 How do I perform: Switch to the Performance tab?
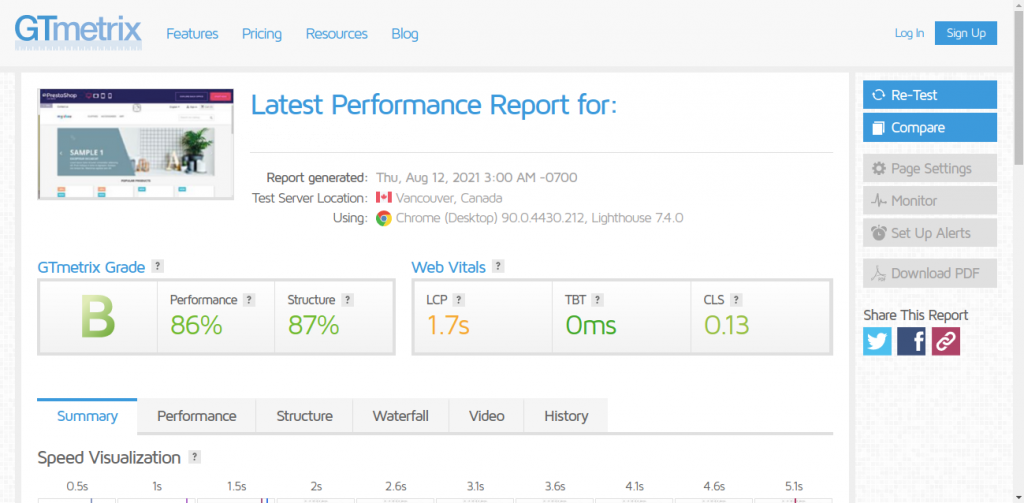pyautogui.click(x=197, y=416)
